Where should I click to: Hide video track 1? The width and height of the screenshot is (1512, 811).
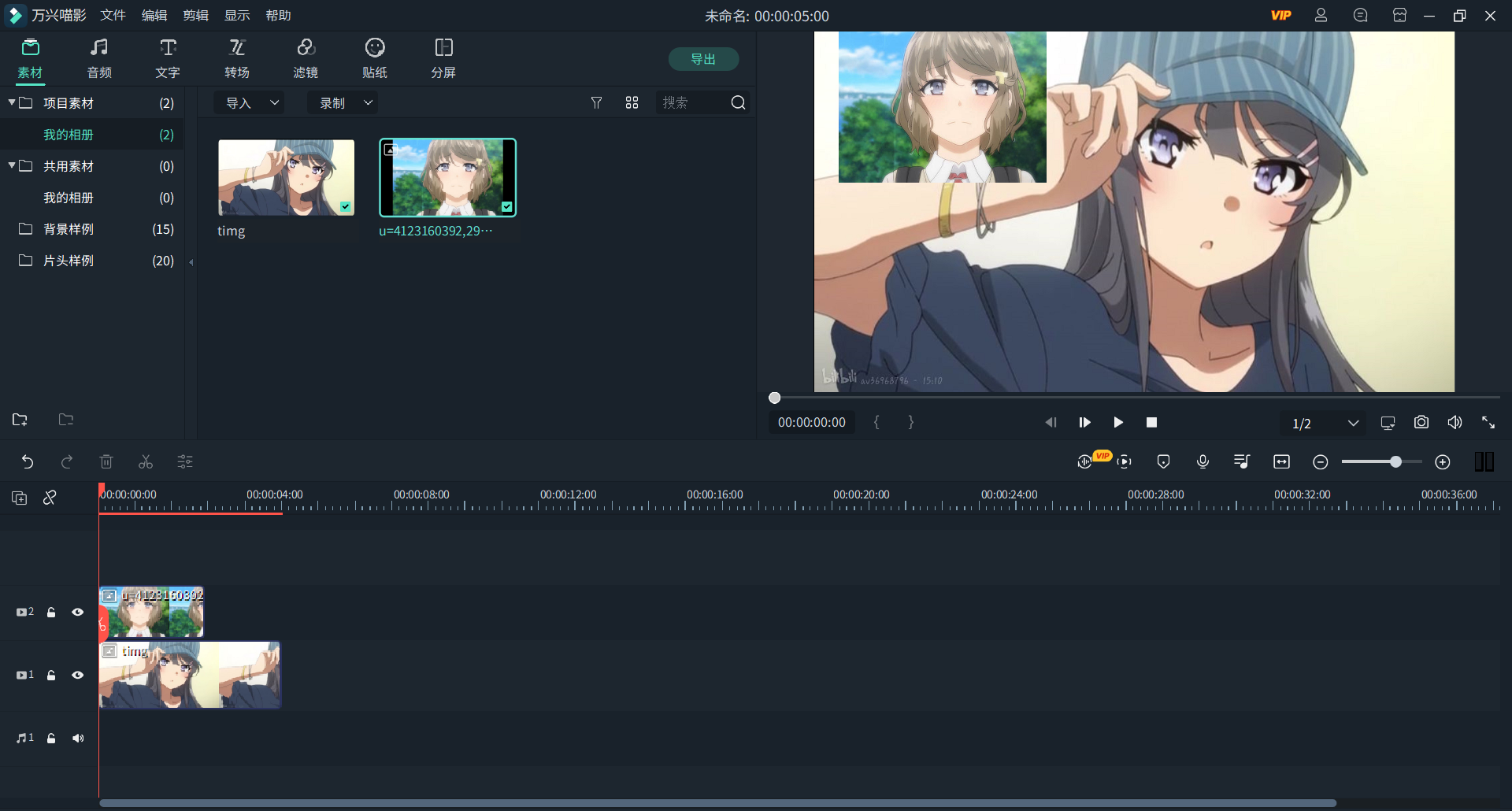coord(78,675)
